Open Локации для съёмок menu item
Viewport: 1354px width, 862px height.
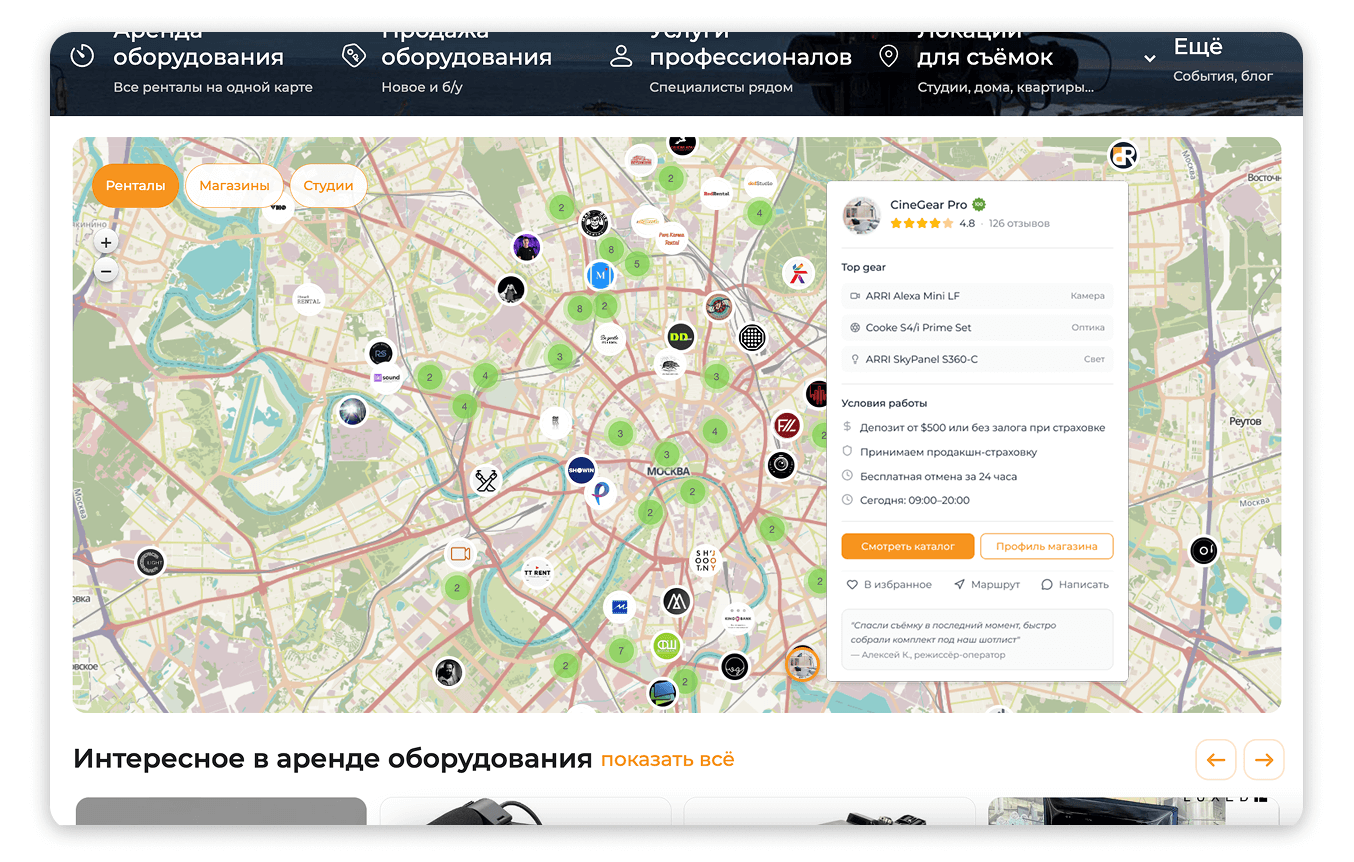pyautogui.click(x=984, y=58)
